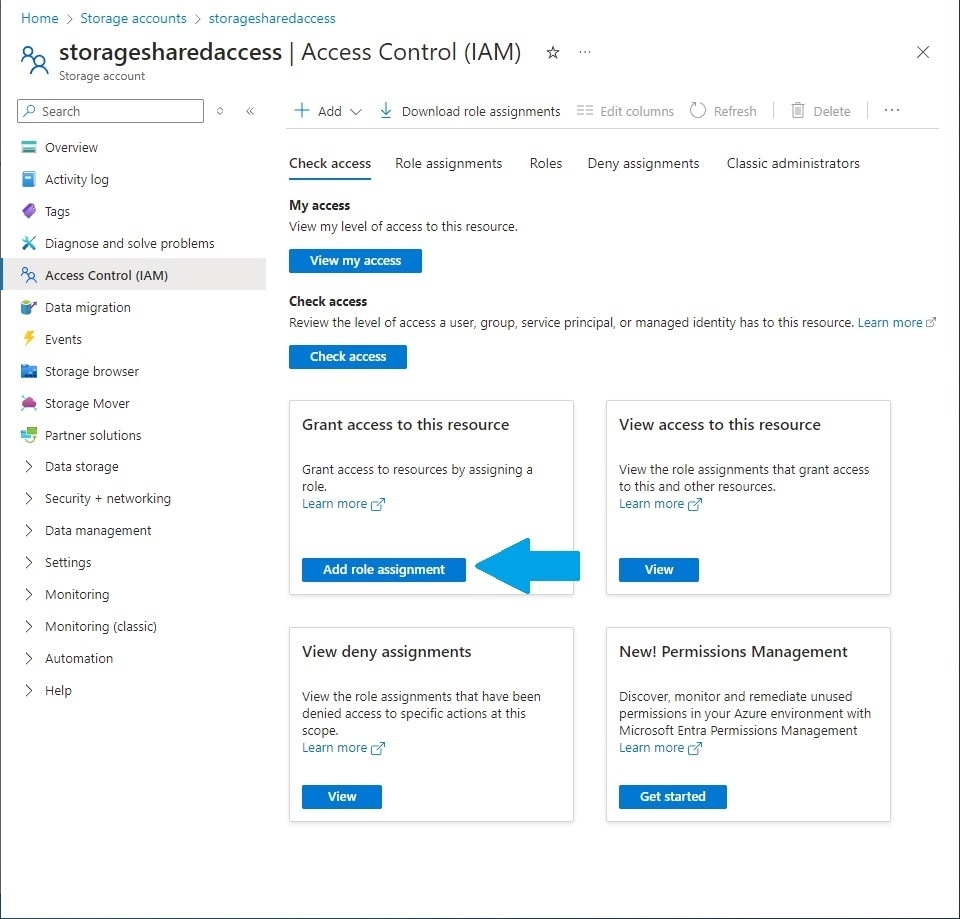Focus the sidebar Search field

tap(110, 111)
